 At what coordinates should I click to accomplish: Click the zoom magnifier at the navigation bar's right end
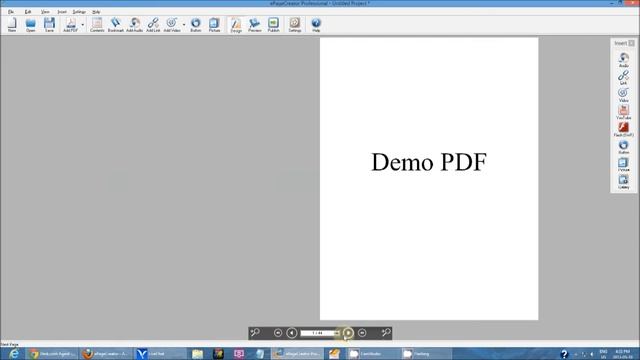click(x=386, y=333)
